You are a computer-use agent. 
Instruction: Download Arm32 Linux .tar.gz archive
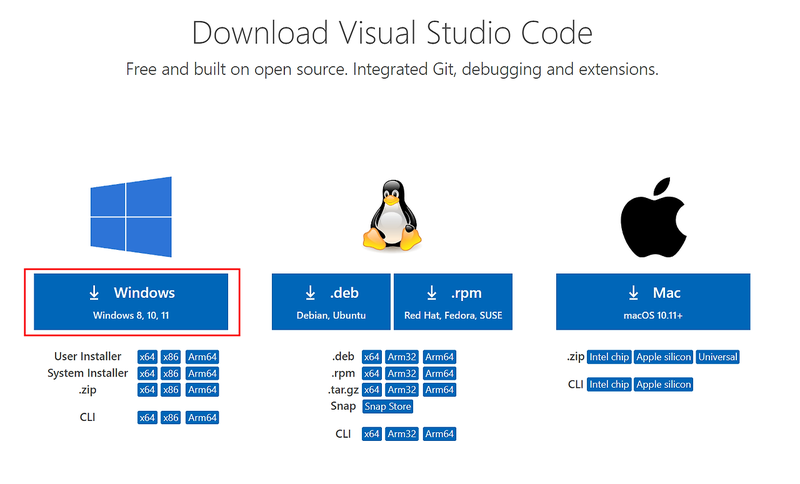click(402, 390)
